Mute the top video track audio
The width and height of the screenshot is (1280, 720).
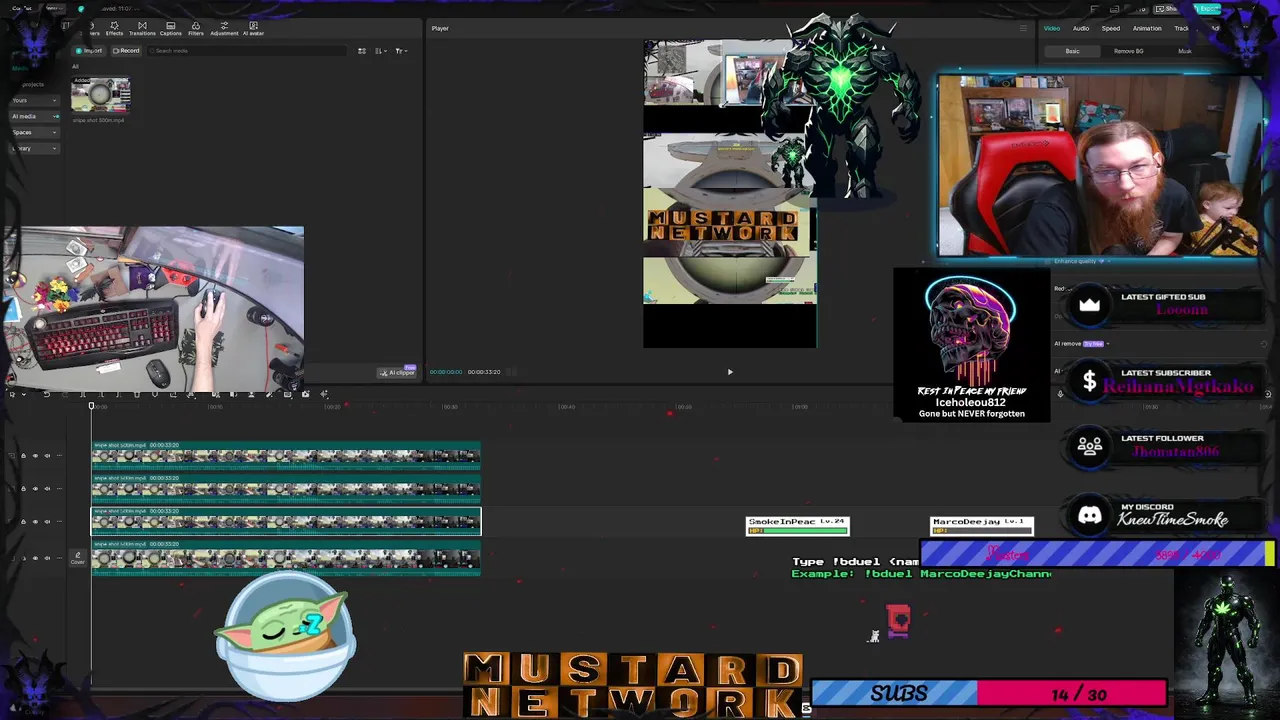click(48, 456)
